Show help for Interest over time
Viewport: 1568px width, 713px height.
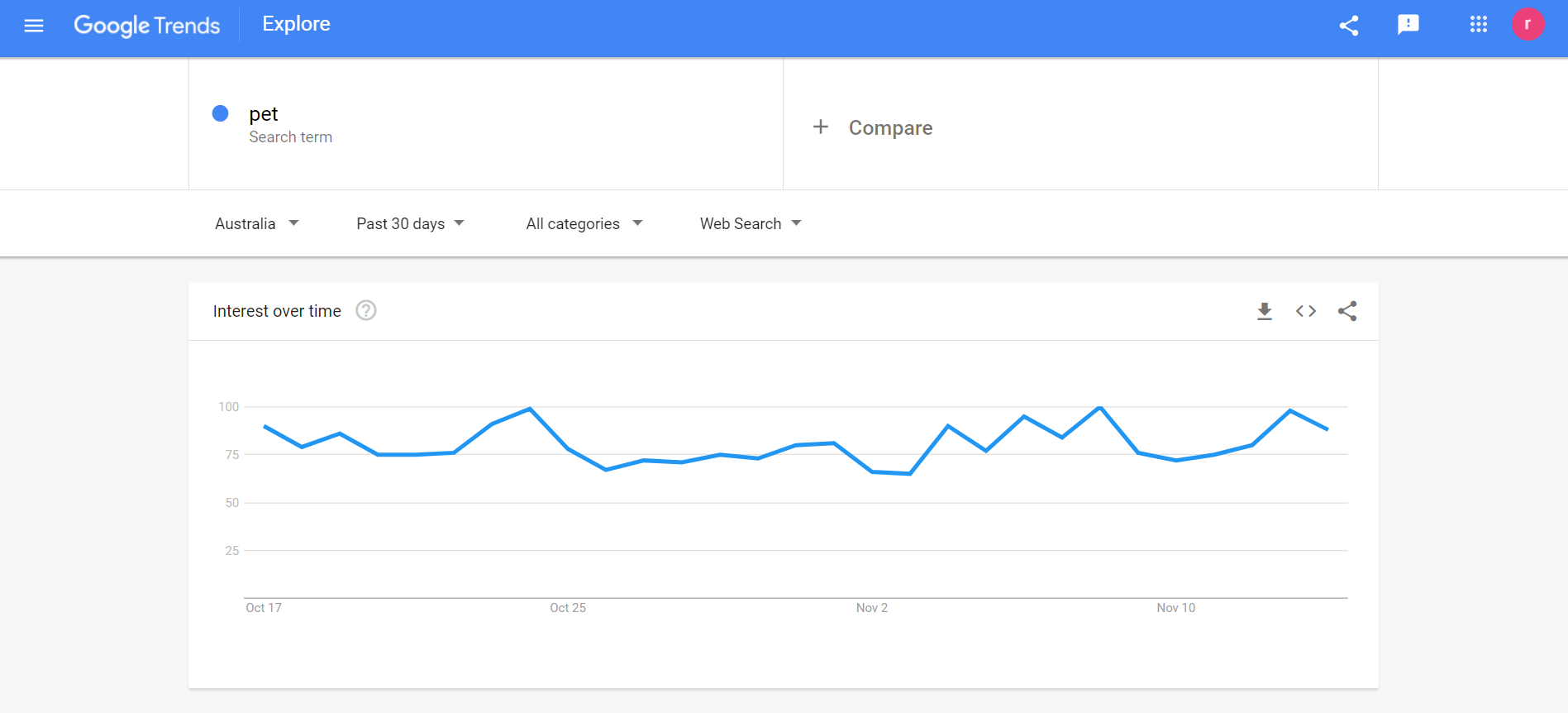click(366, 311)
